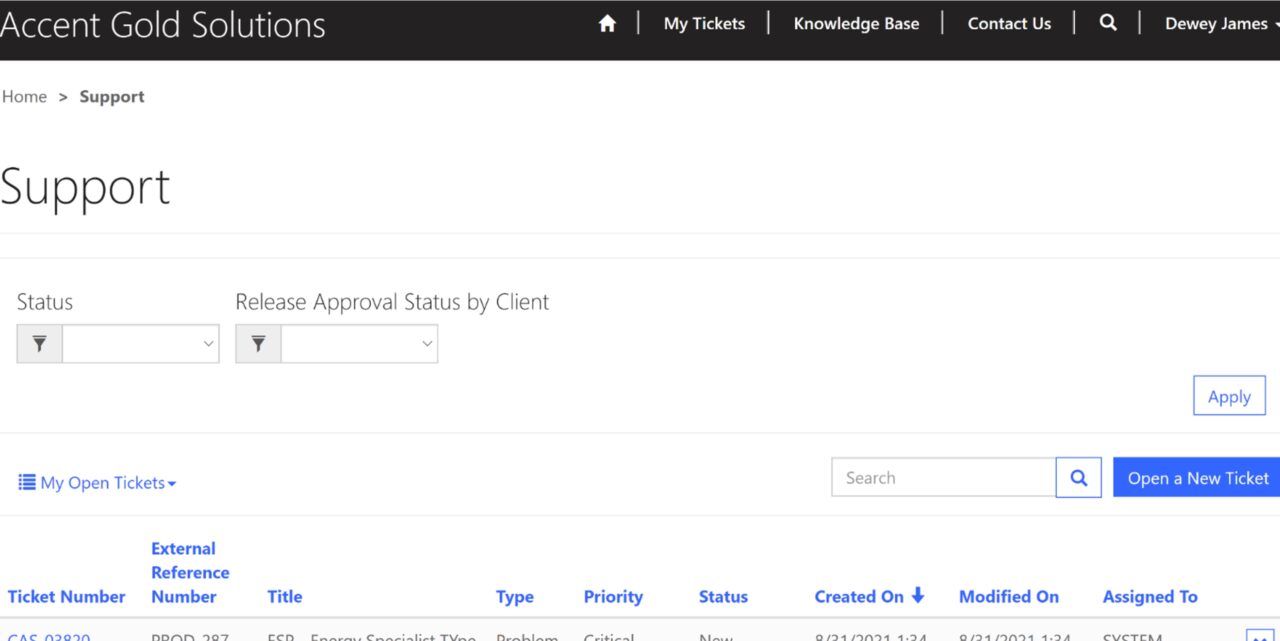1280x641 pixels.
Task: Click Open a New Ticket button
Action: tap(1197, 478)
